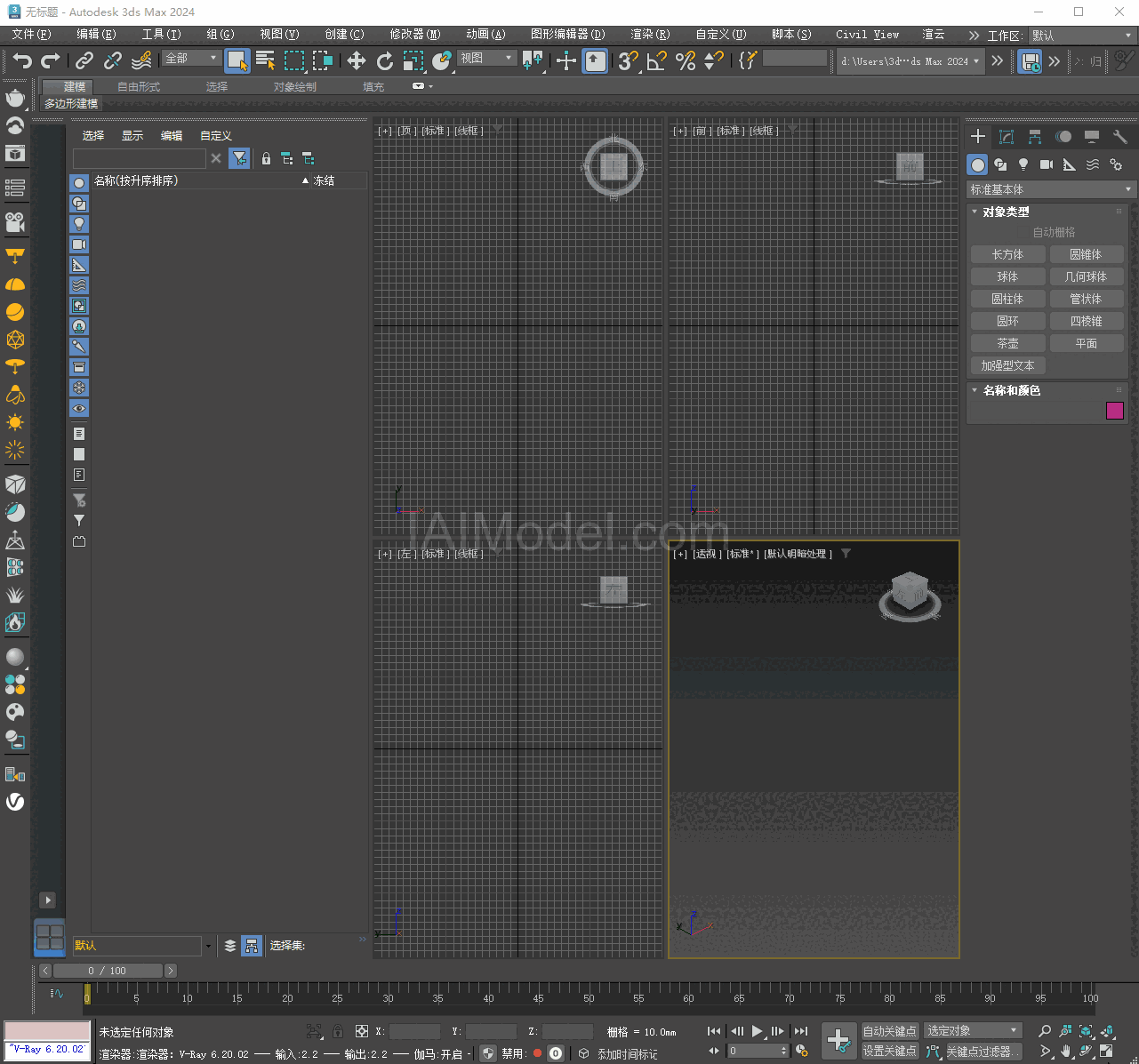1139x1064 pixels.
Task: Select the Select and Link tool
Action: (x=84, y=60)
